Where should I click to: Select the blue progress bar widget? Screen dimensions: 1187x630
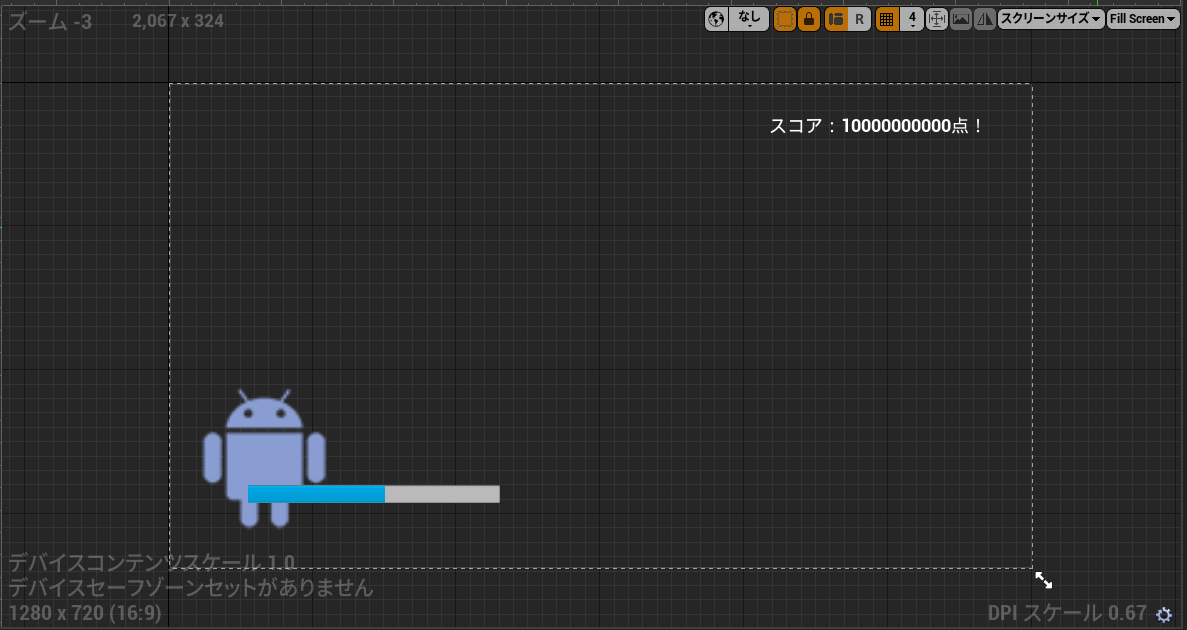click(373, 494)
